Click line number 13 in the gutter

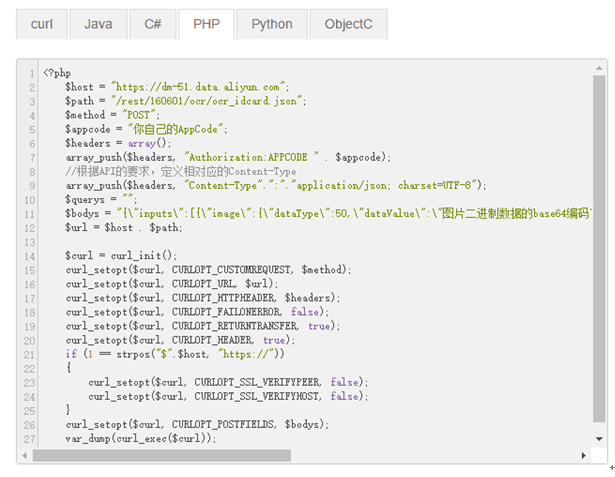(30, 242)
